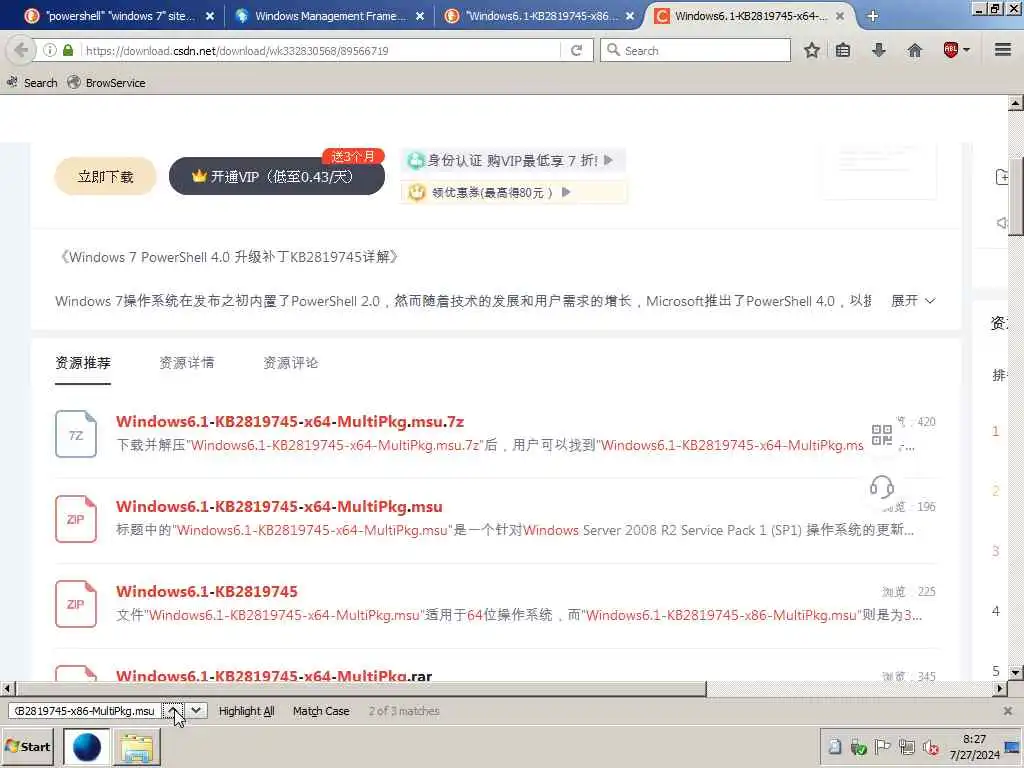Screen dimensions: 1024x768
Task: Find previous match with the up arrow
Action: pos(173,711)
